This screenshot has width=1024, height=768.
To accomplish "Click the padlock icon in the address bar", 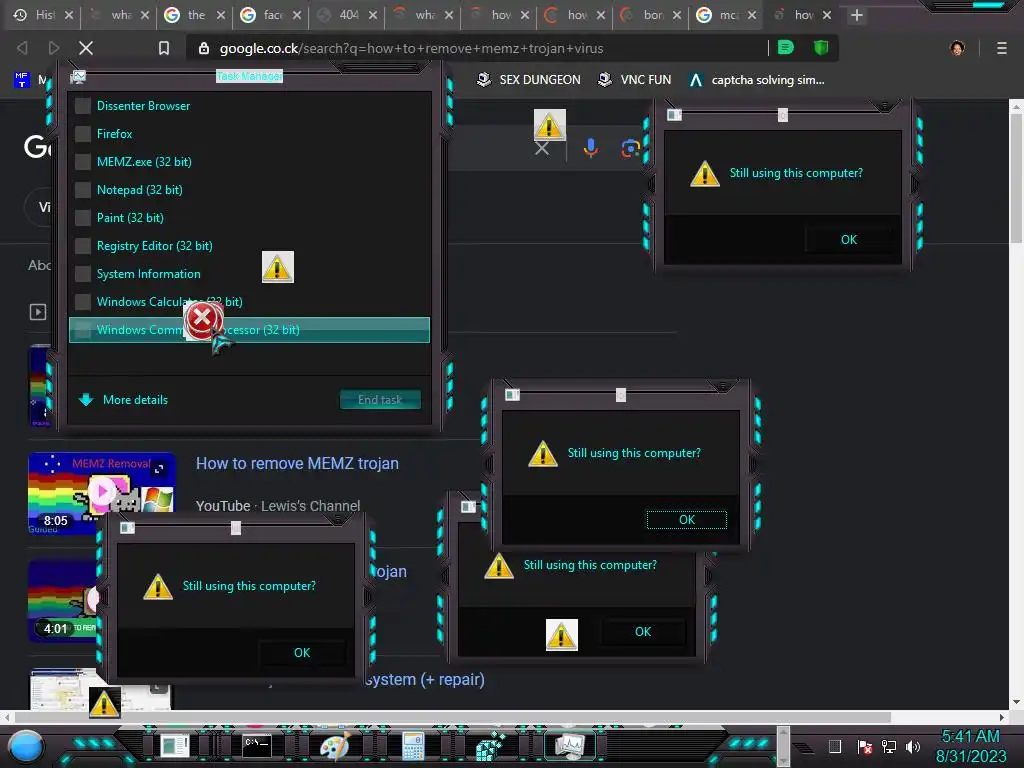I will (x=204, y=48).
